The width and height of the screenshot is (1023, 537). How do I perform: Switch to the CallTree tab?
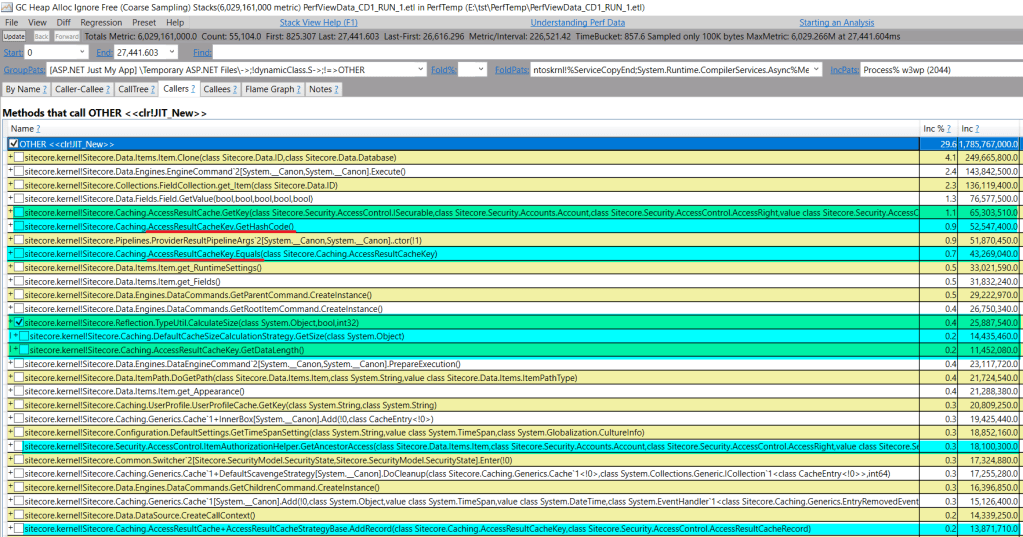[x=131, y=89]
